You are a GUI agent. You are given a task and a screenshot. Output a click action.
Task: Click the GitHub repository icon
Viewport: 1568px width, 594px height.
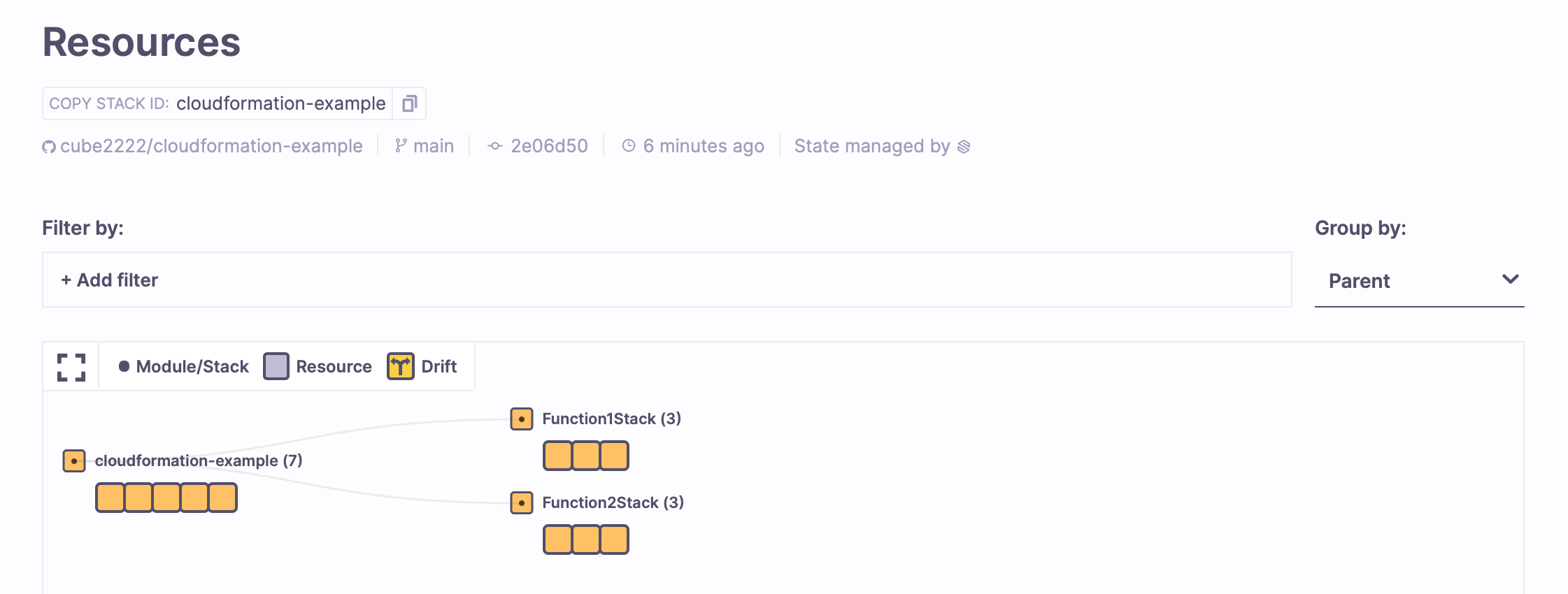click(x=49, y=147)
